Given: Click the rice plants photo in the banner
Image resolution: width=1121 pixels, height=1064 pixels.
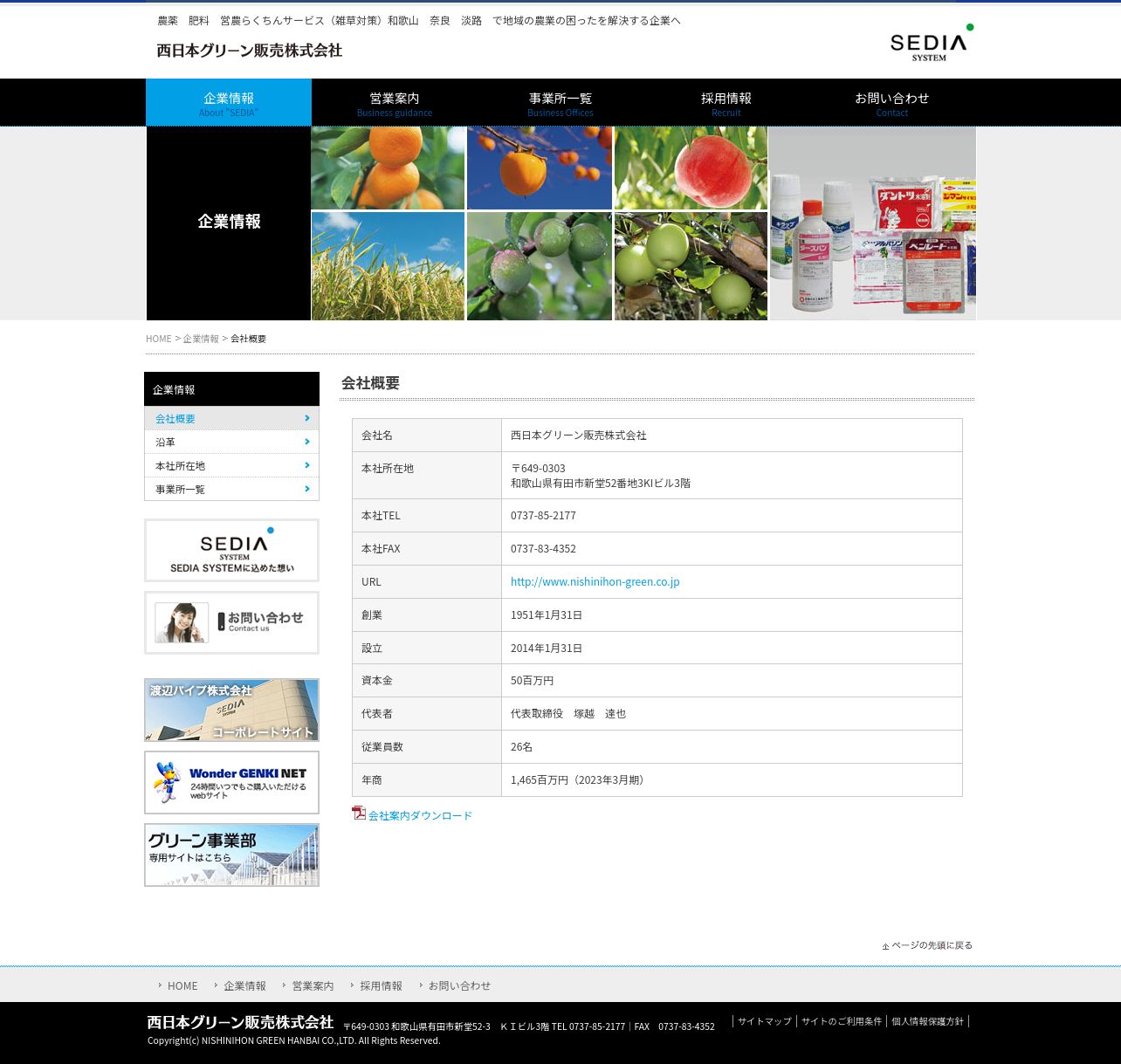Looking at the screenshot, I should 388,266.
